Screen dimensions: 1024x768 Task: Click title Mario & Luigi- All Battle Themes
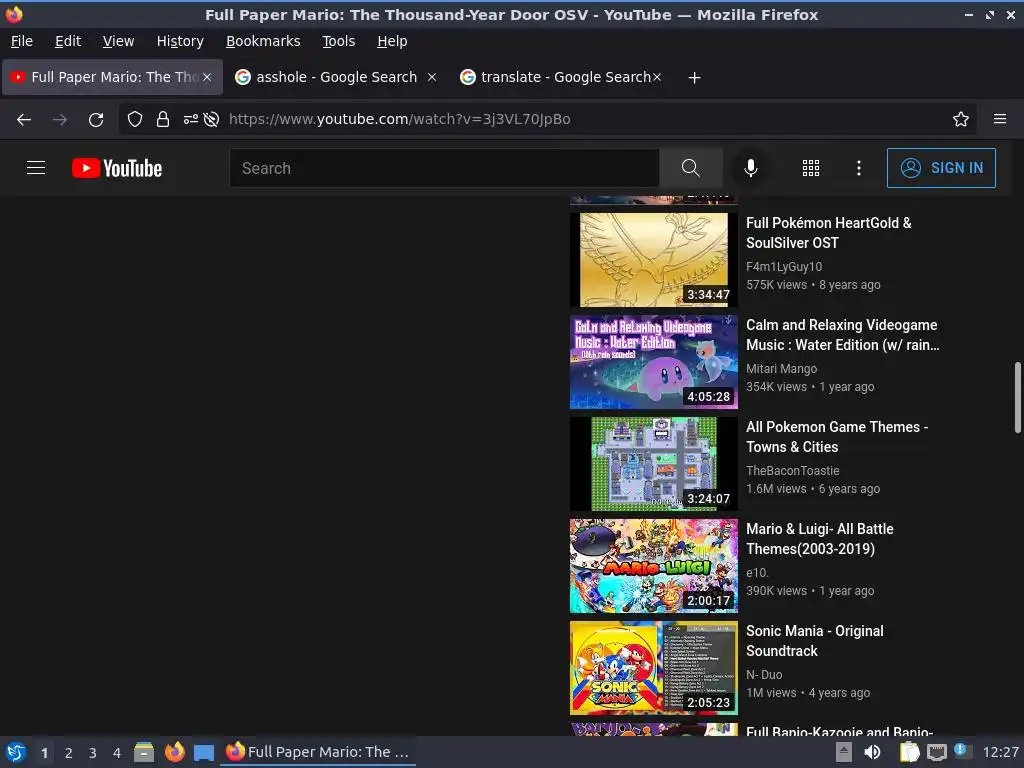[x=820, y=539]
